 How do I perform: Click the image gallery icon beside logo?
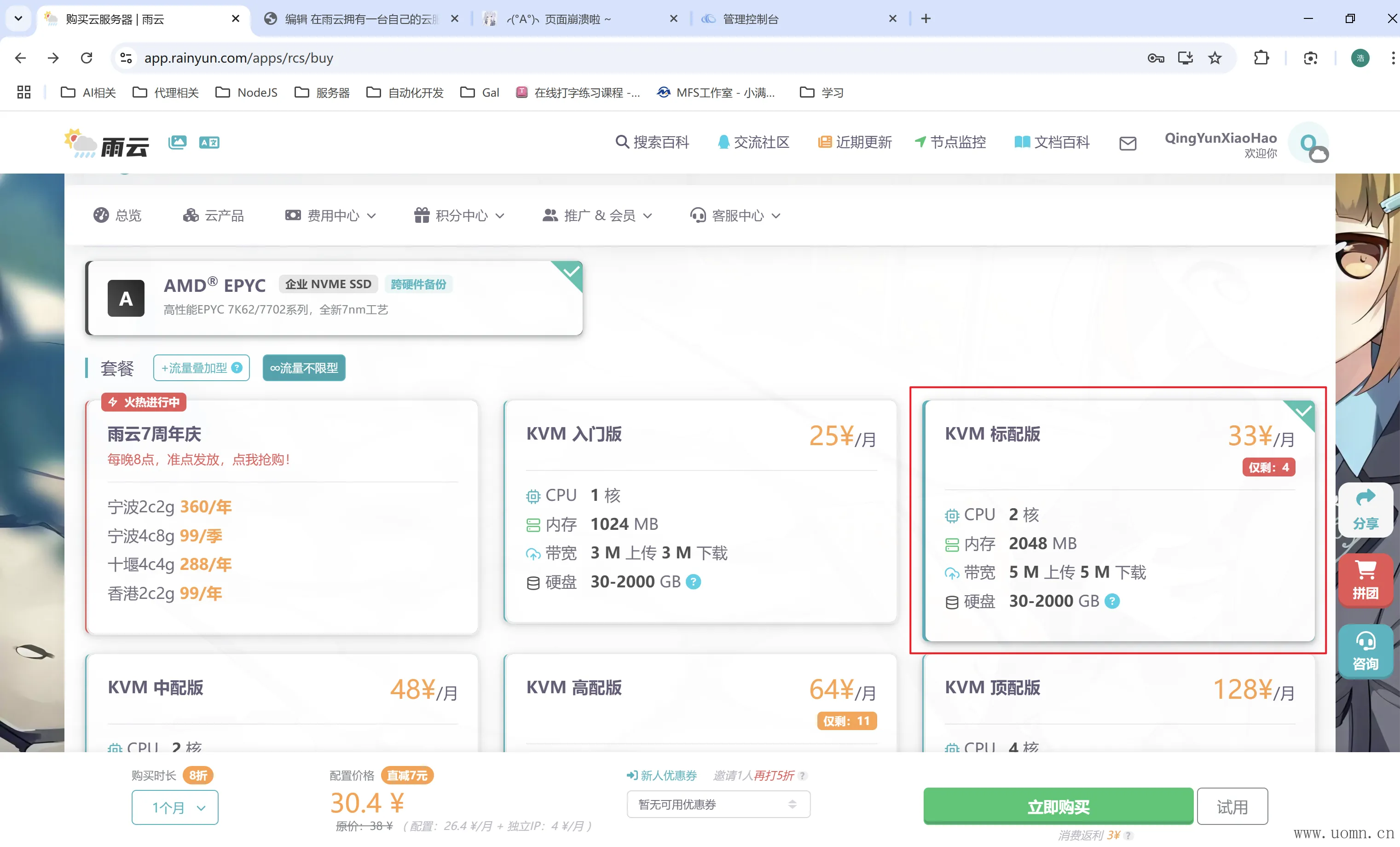click(x=177, y=142)
